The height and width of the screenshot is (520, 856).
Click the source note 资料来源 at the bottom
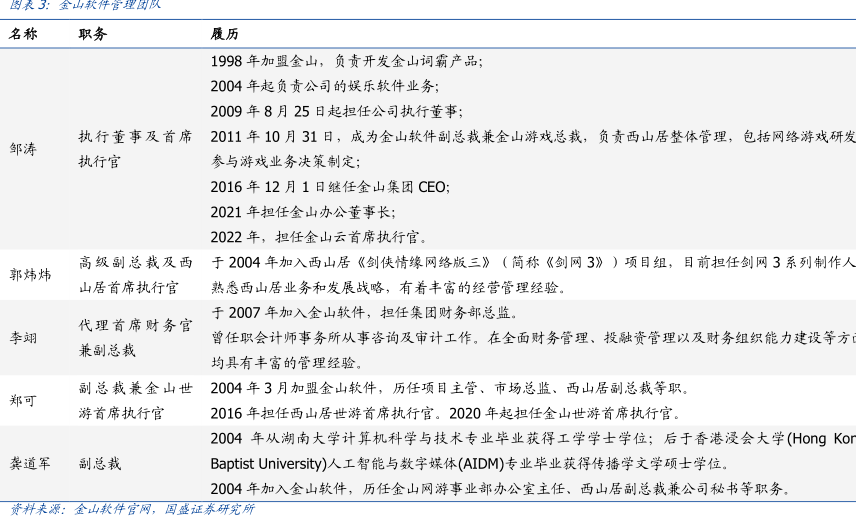coord(132,509)
